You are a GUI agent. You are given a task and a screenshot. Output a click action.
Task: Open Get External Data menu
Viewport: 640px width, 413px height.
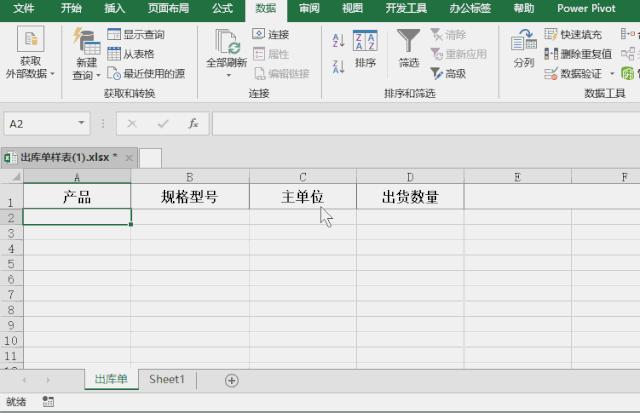click(x=30, y=52)
